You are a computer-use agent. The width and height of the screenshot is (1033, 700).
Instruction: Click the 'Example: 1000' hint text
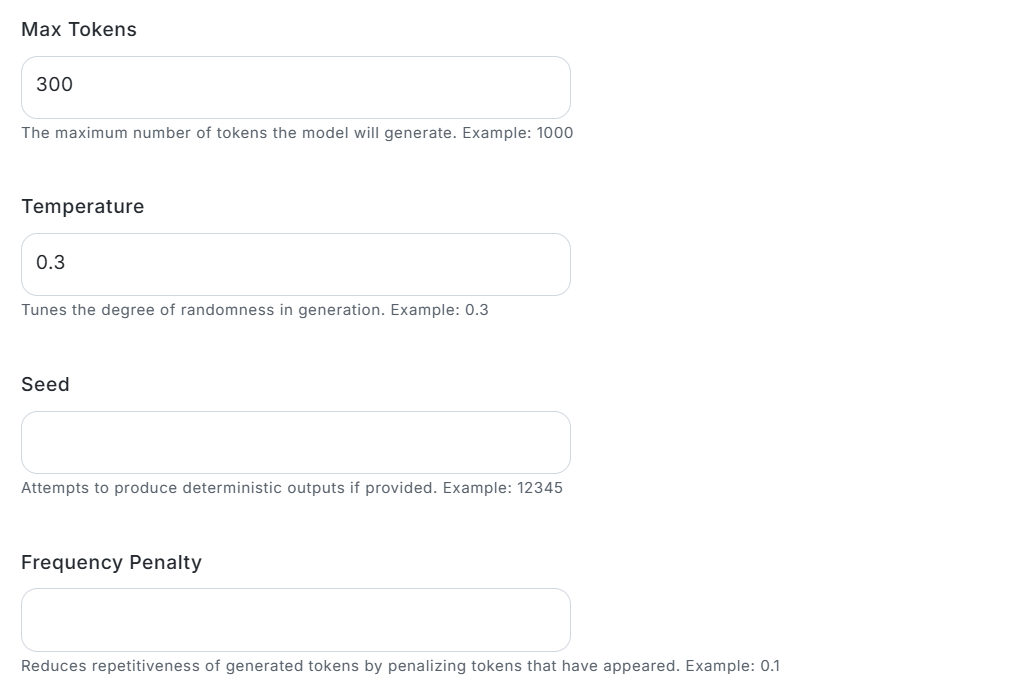[518, 133]
